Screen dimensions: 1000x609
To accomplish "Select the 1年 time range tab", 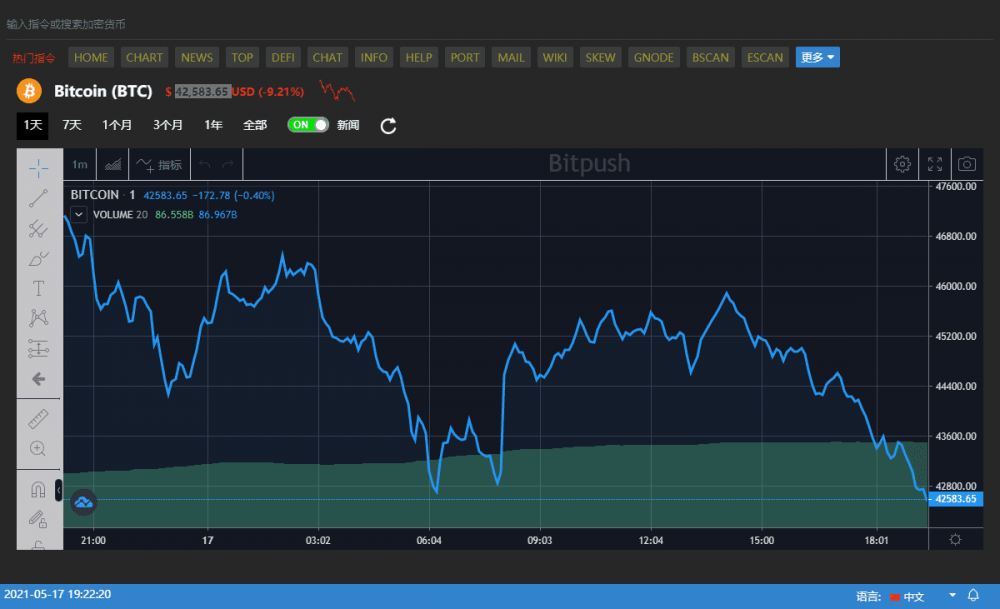I will tap(213, 125).
